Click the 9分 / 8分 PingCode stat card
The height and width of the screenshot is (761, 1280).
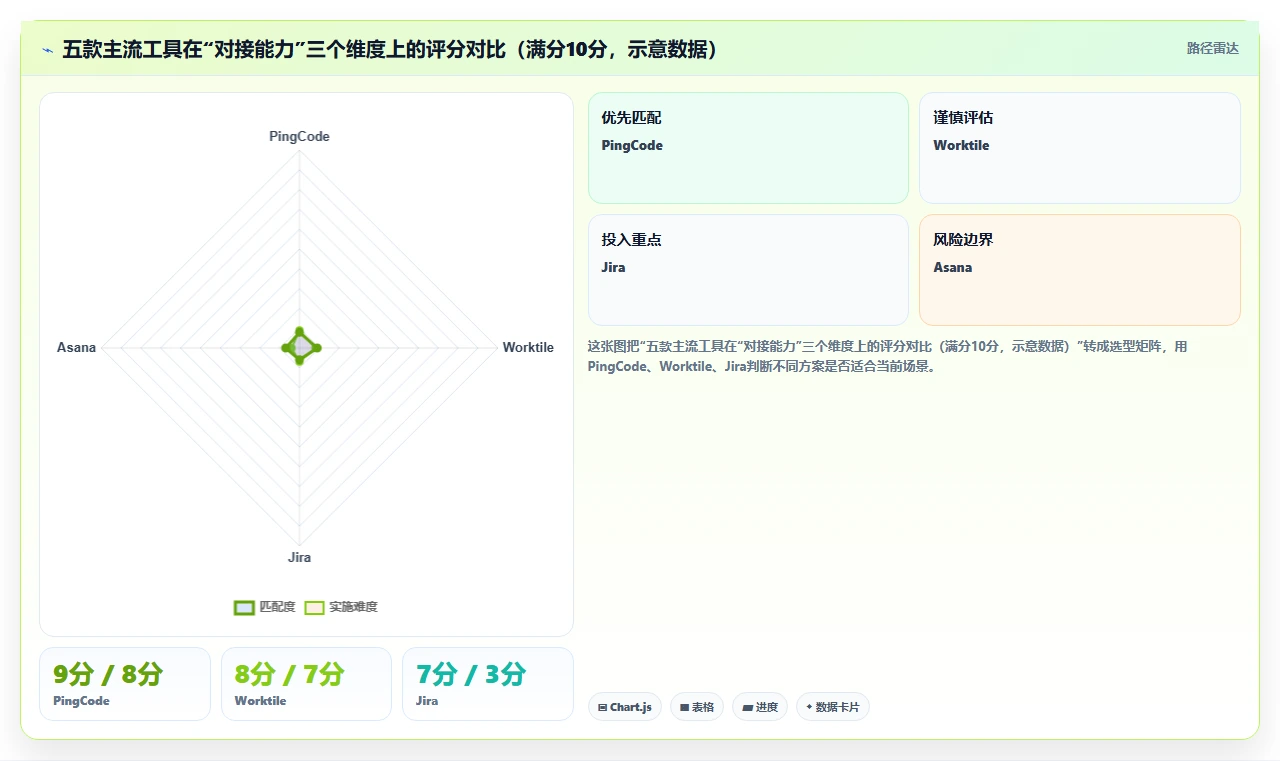[125, 684]
